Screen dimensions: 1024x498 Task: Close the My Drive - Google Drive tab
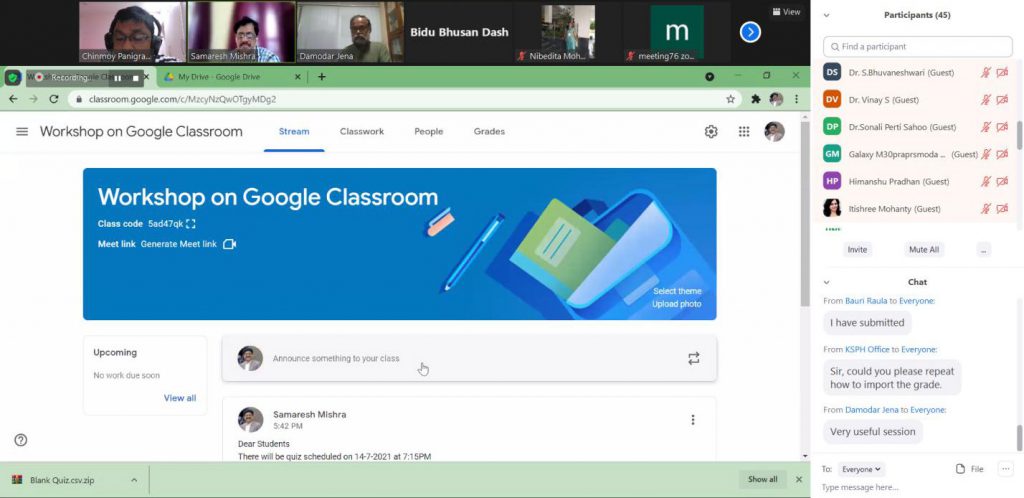point(298,77)
